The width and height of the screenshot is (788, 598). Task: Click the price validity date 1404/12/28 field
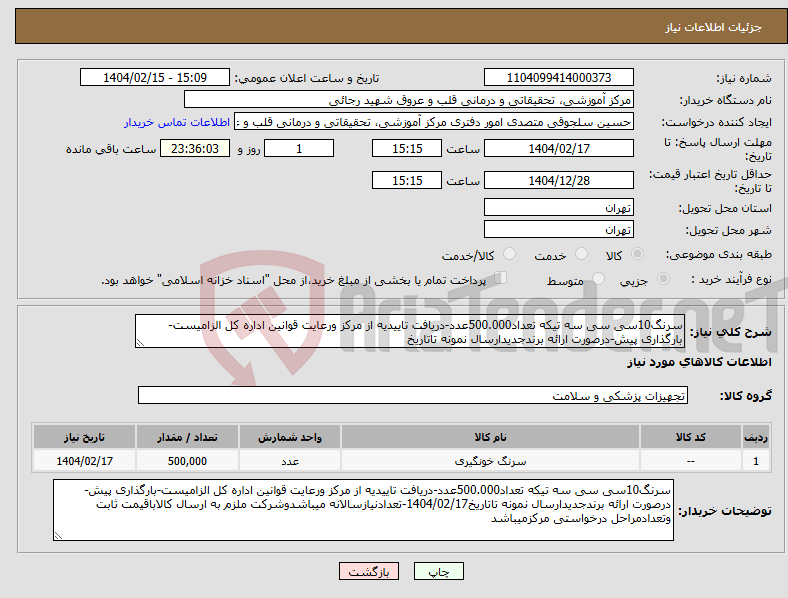pos(558,180)
